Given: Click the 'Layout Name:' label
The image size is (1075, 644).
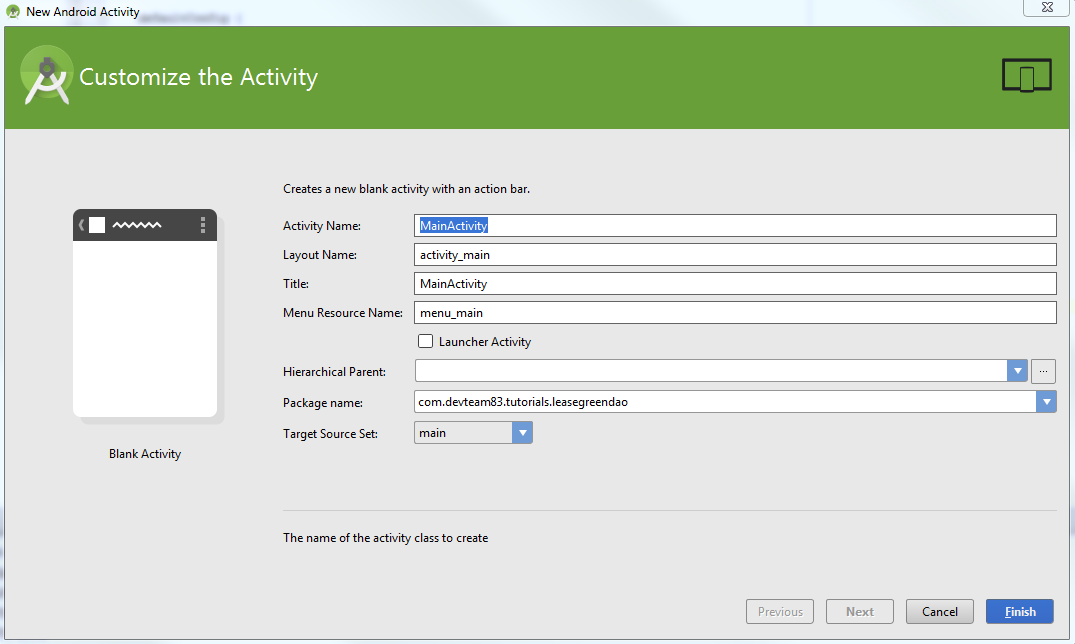Looking at the screenshot, I should point(320,254).
